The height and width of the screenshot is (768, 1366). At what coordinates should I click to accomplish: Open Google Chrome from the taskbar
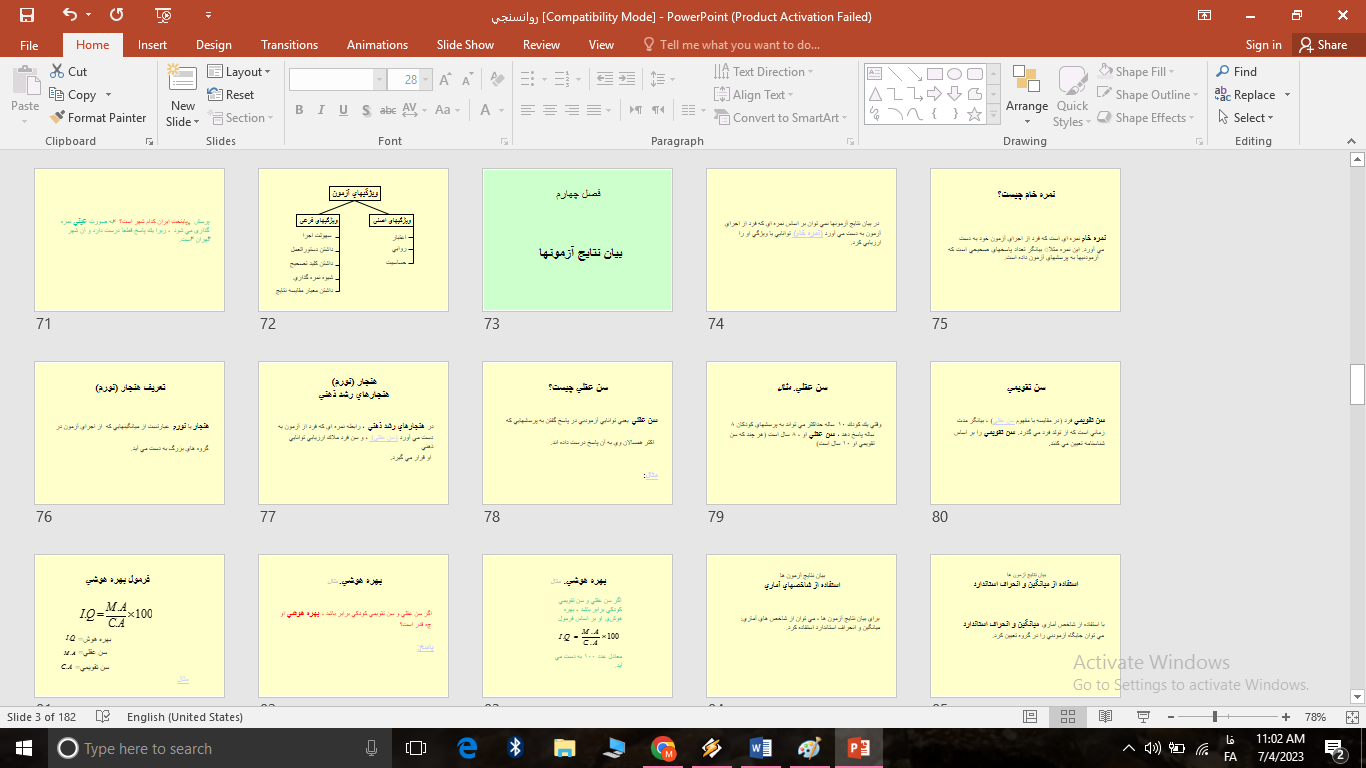[662, 748]
